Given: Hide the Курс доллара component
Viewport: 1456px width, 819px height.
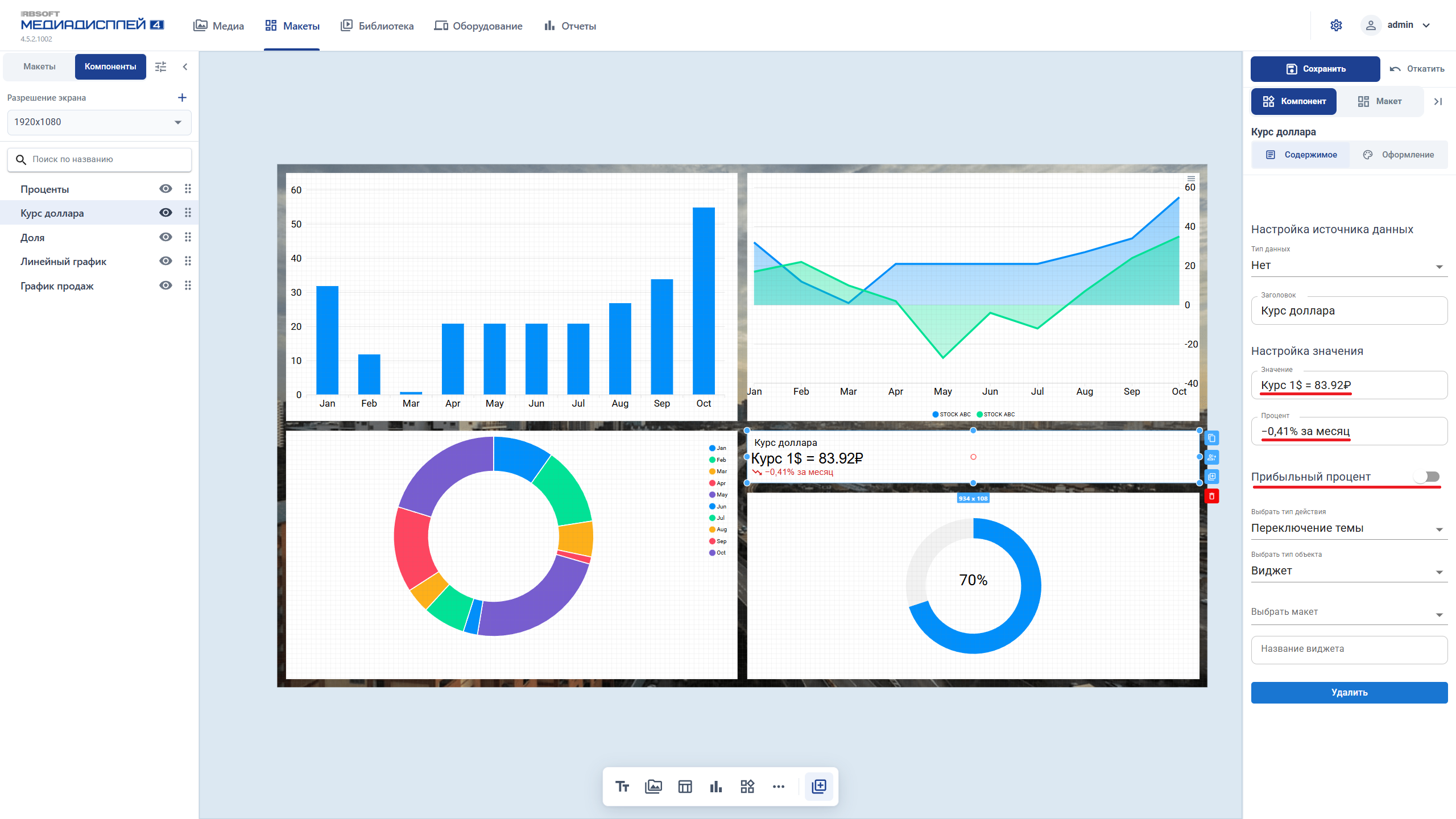Looking at the screenshot, I should 166,213.
